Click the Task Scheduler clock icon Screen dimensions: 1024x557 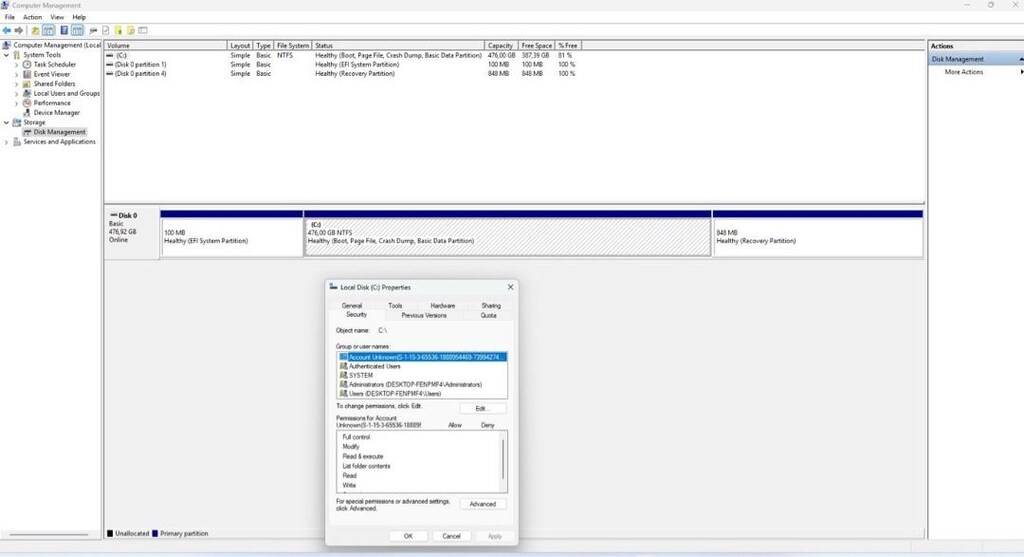point(27,65)
